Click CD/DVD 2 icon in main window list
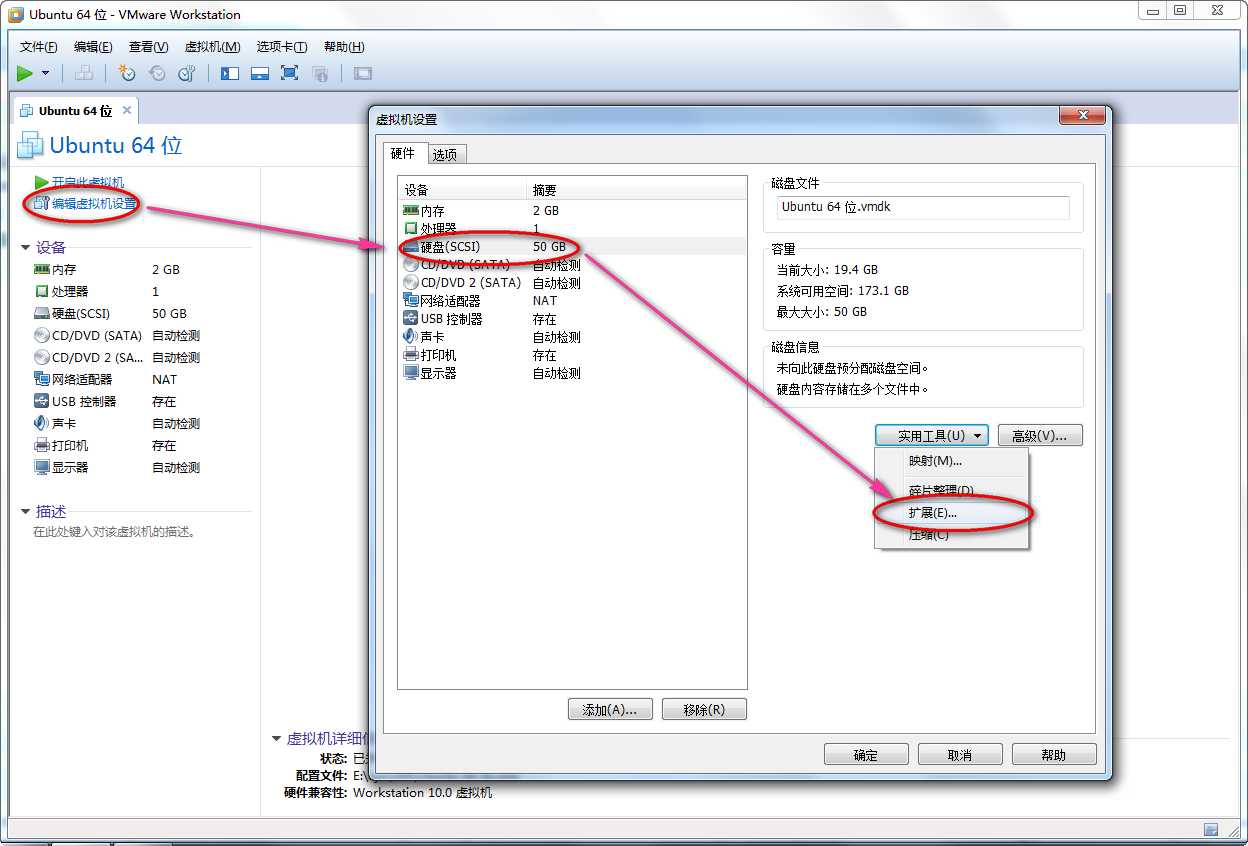1248x846 pixels. click(x=42, y=358)
